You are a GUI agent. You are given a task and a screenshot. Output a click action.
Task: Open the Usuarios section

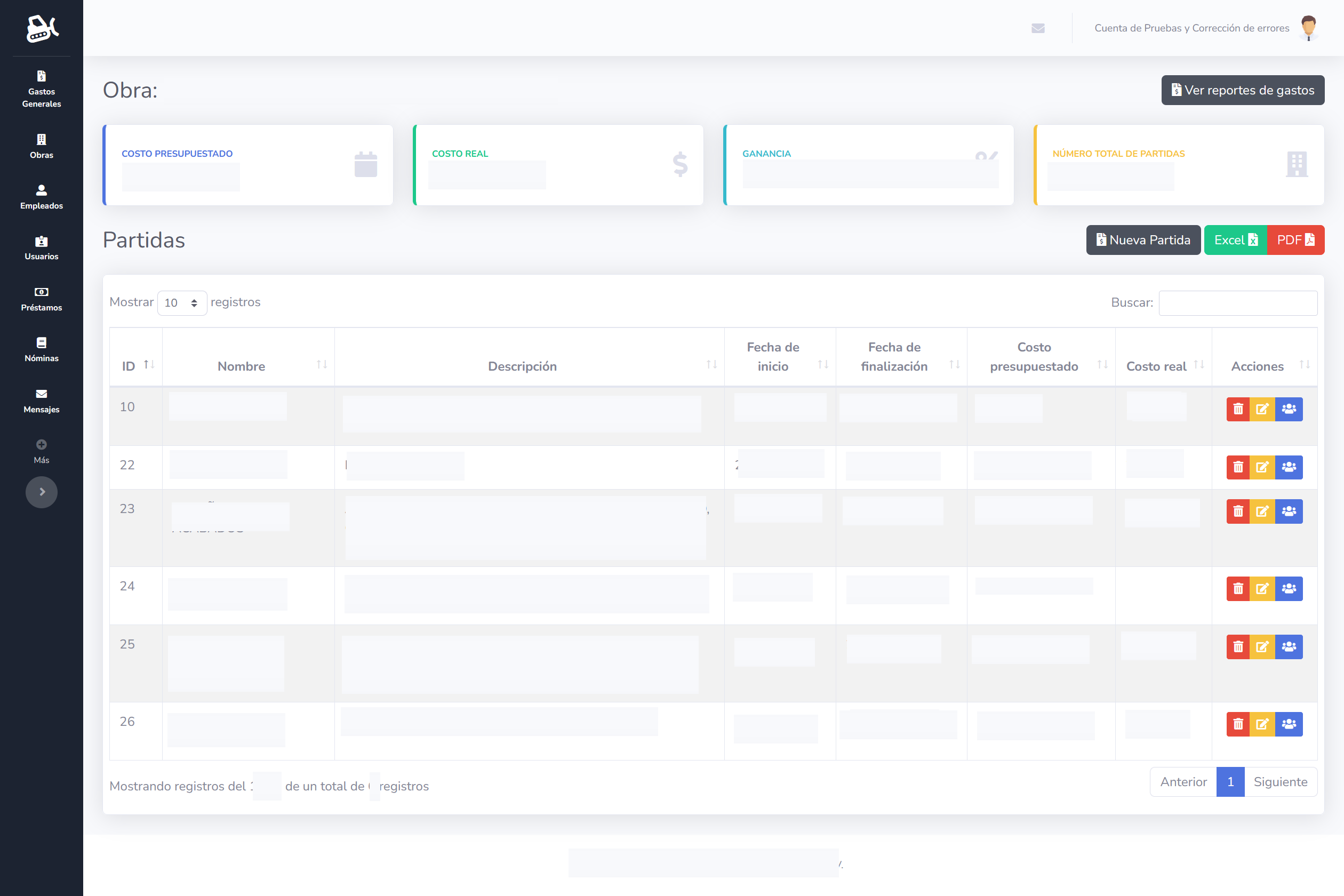coord(41,248)
